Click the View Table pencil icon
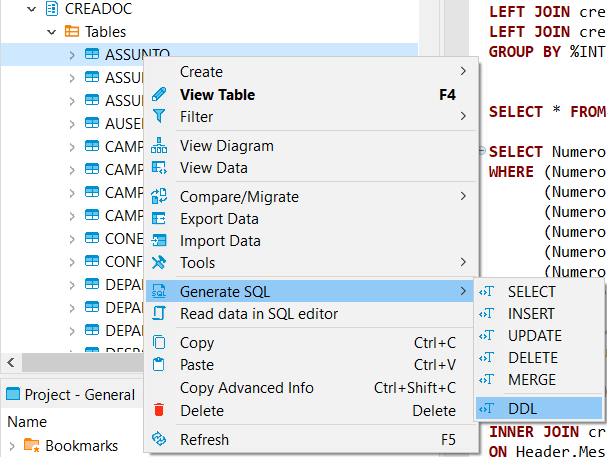607x457 pixels. tap(159, 95)
